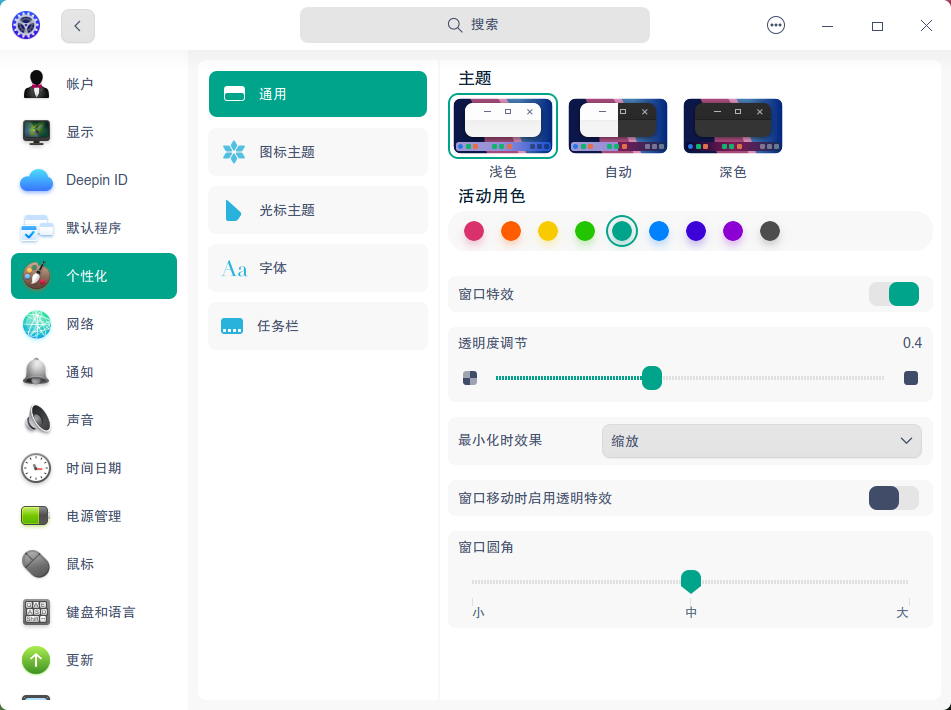Open the 光标主题 settings page
This screenshot has width=951, height=710.
click(x=317, y=210)
